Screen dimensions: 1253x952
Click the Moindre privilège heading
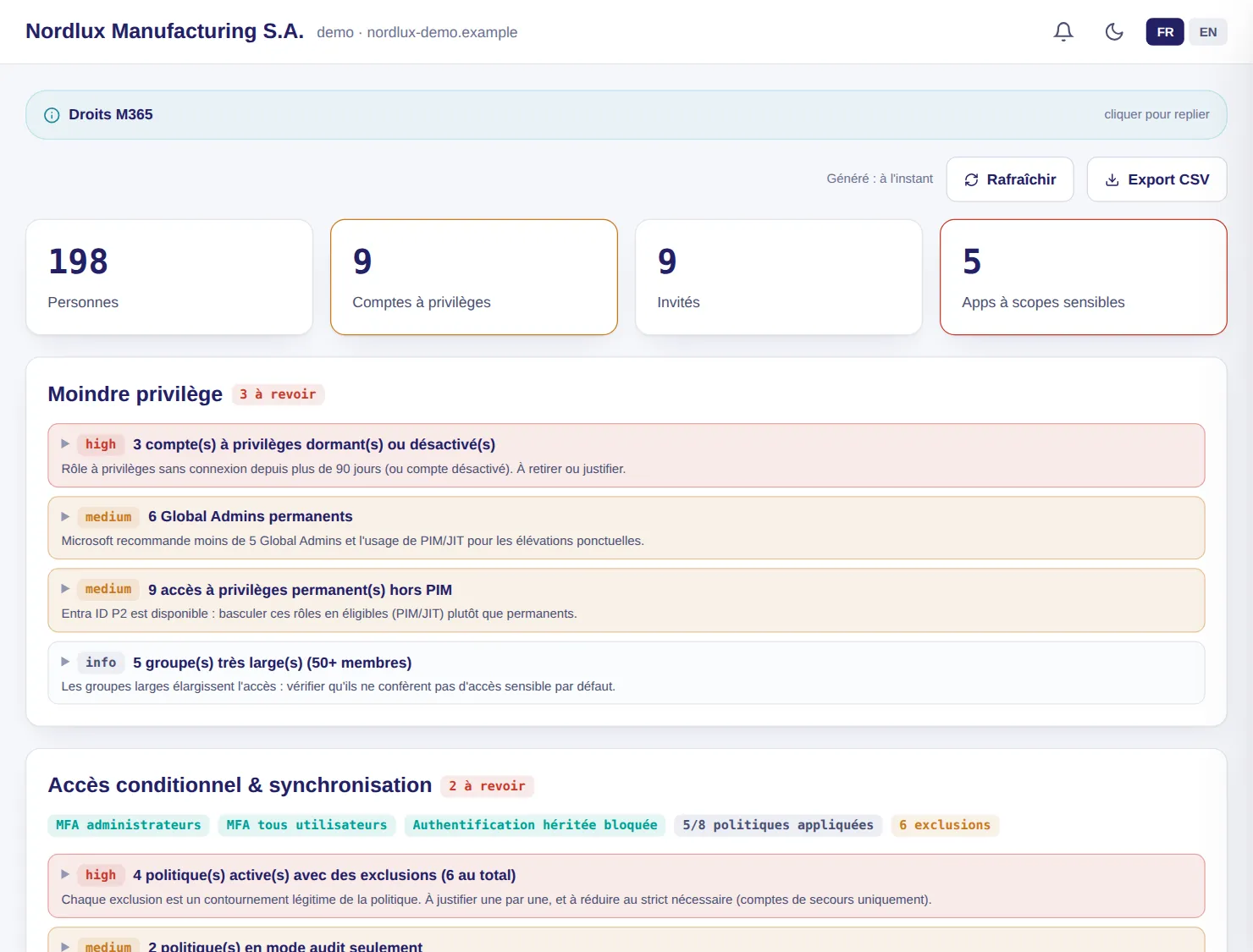click(x=135, y=394)
